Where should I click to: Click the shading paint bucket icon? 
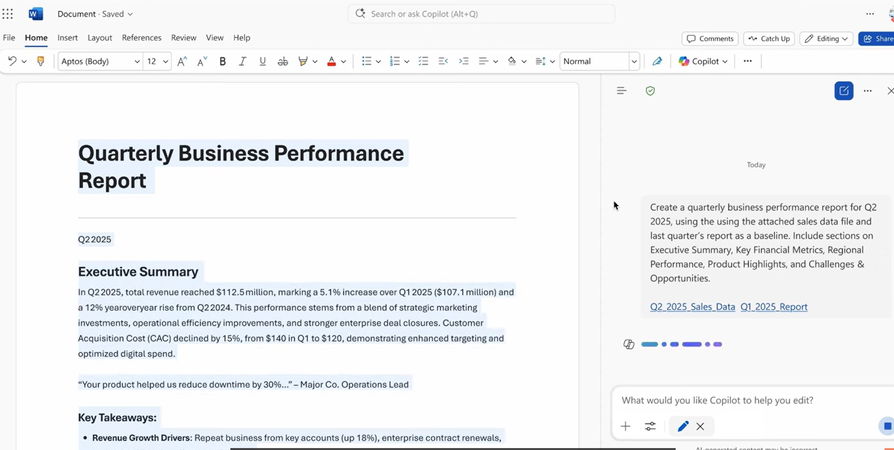tap(512, 61)
